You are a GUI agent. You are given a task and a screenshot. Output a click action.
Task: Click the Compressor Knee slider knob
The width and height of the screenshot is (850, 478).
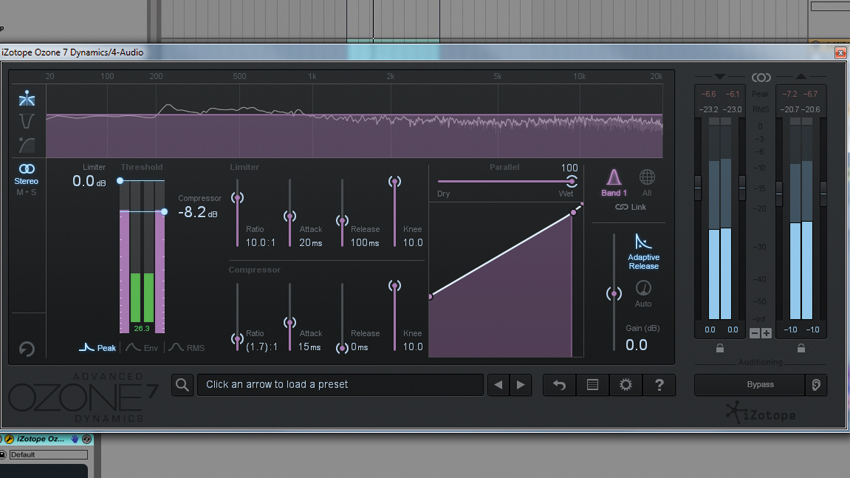pyautogui.click(x=395, y=286)
